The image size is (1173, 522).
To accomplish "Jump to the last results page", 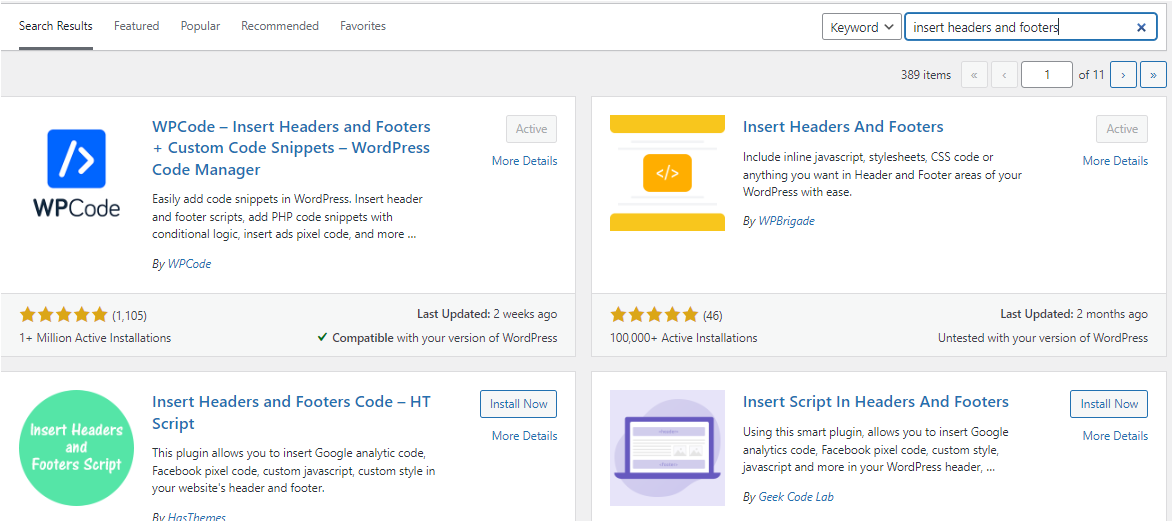I will [1154, 75].
